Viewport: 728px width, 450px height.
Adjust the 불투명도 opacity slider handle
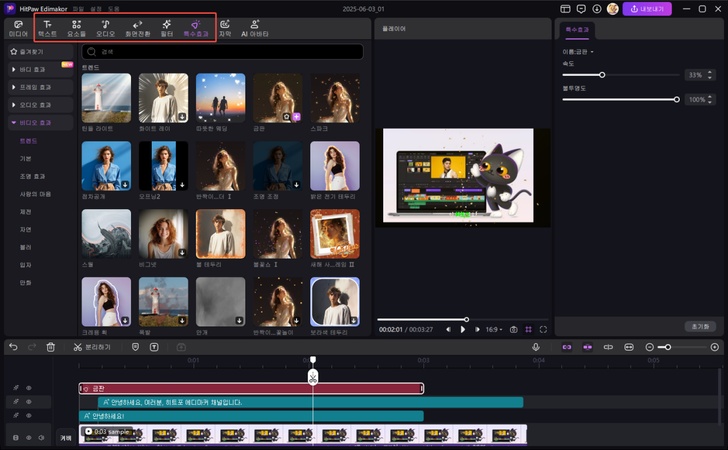676,99
